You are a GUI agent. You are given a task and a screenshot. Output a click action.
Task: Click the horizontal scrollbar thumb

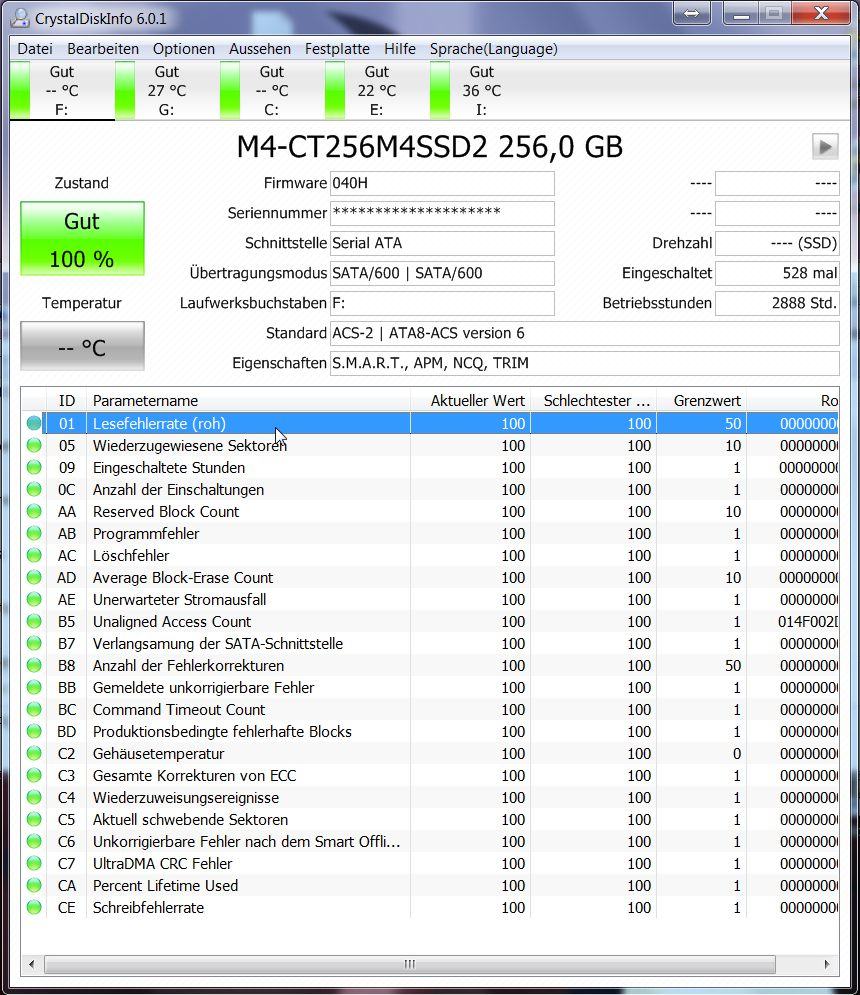coord(409,965)
